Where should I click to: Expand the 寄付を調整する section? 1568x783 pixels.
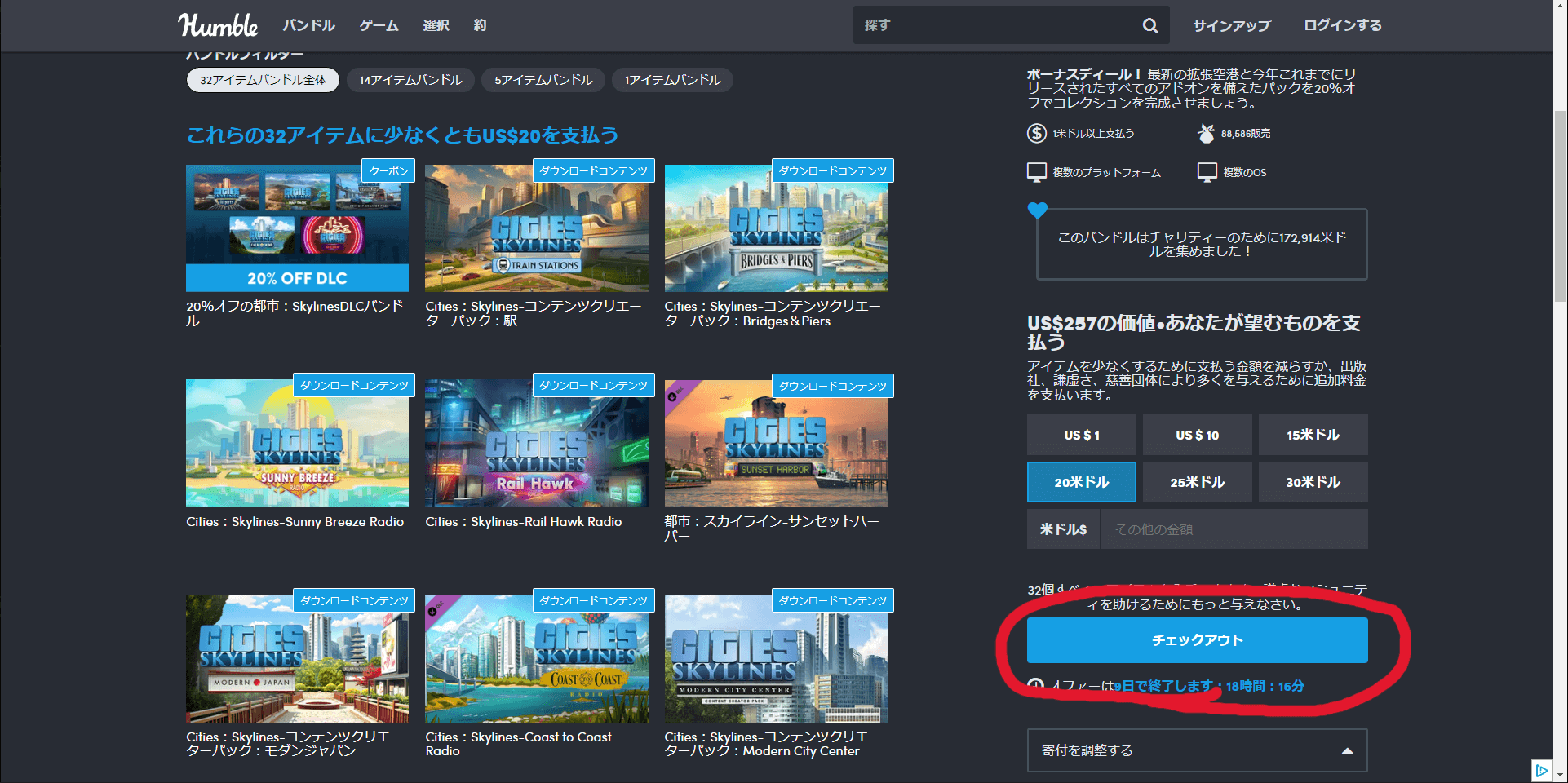(1197, 750)
